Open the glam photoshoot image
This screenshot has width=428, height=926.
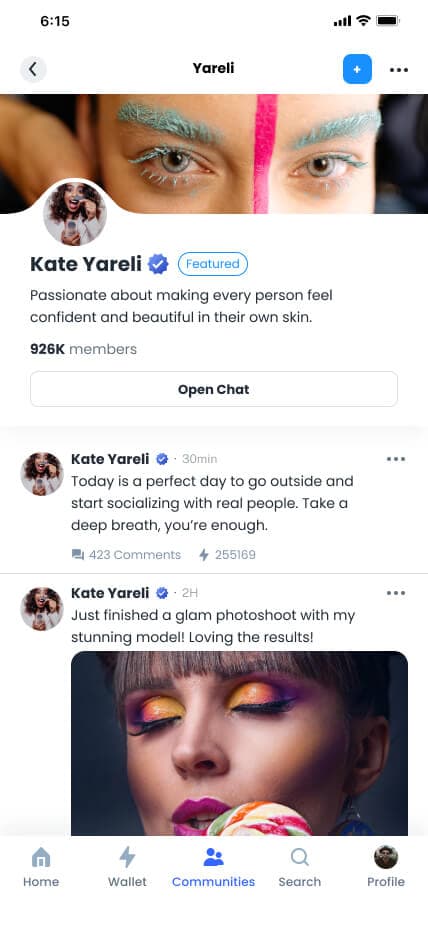[x=239, y=744]
